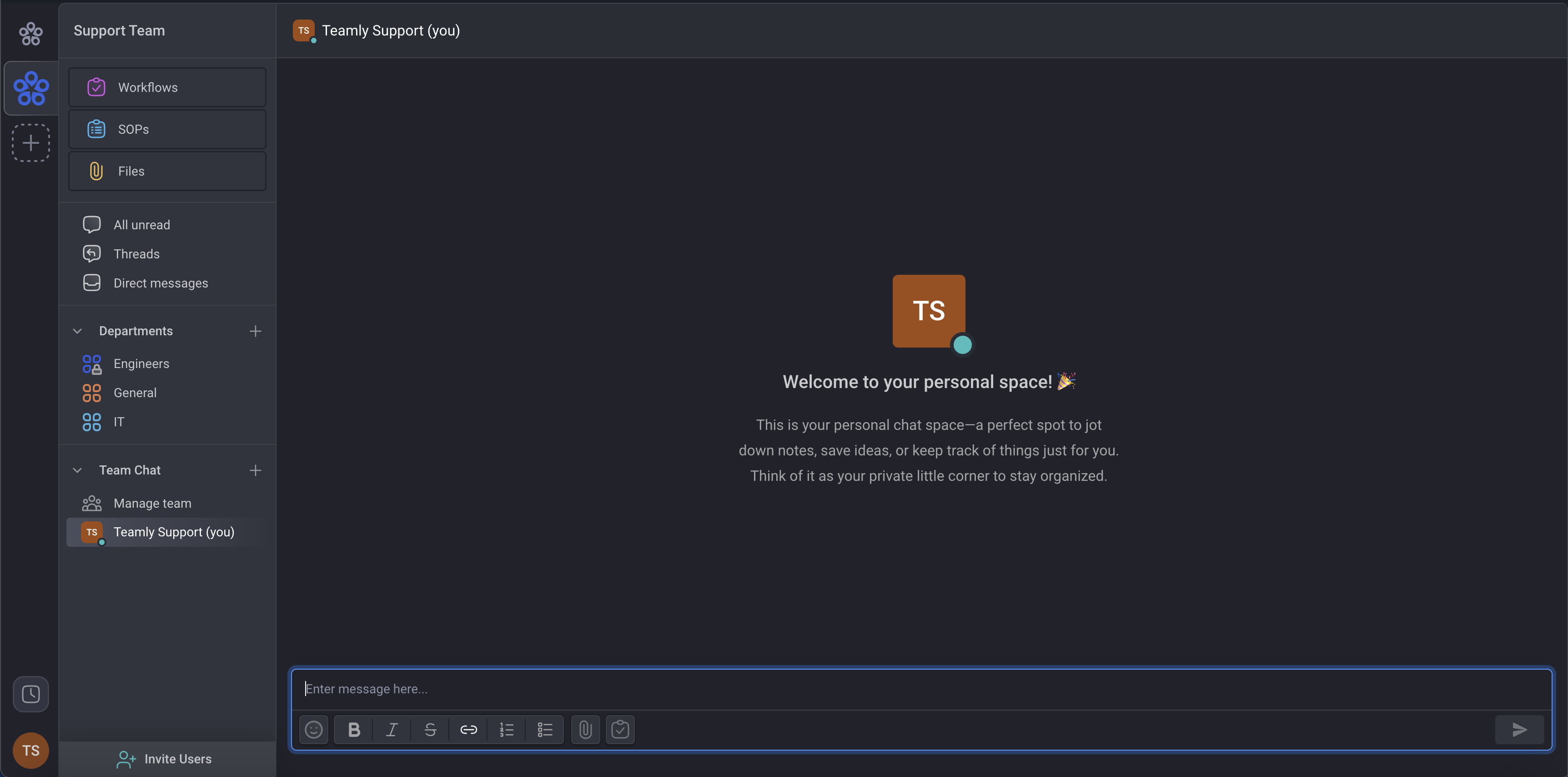Toggle strikethrough formatting
The image size is (1568, 777).
430,730
